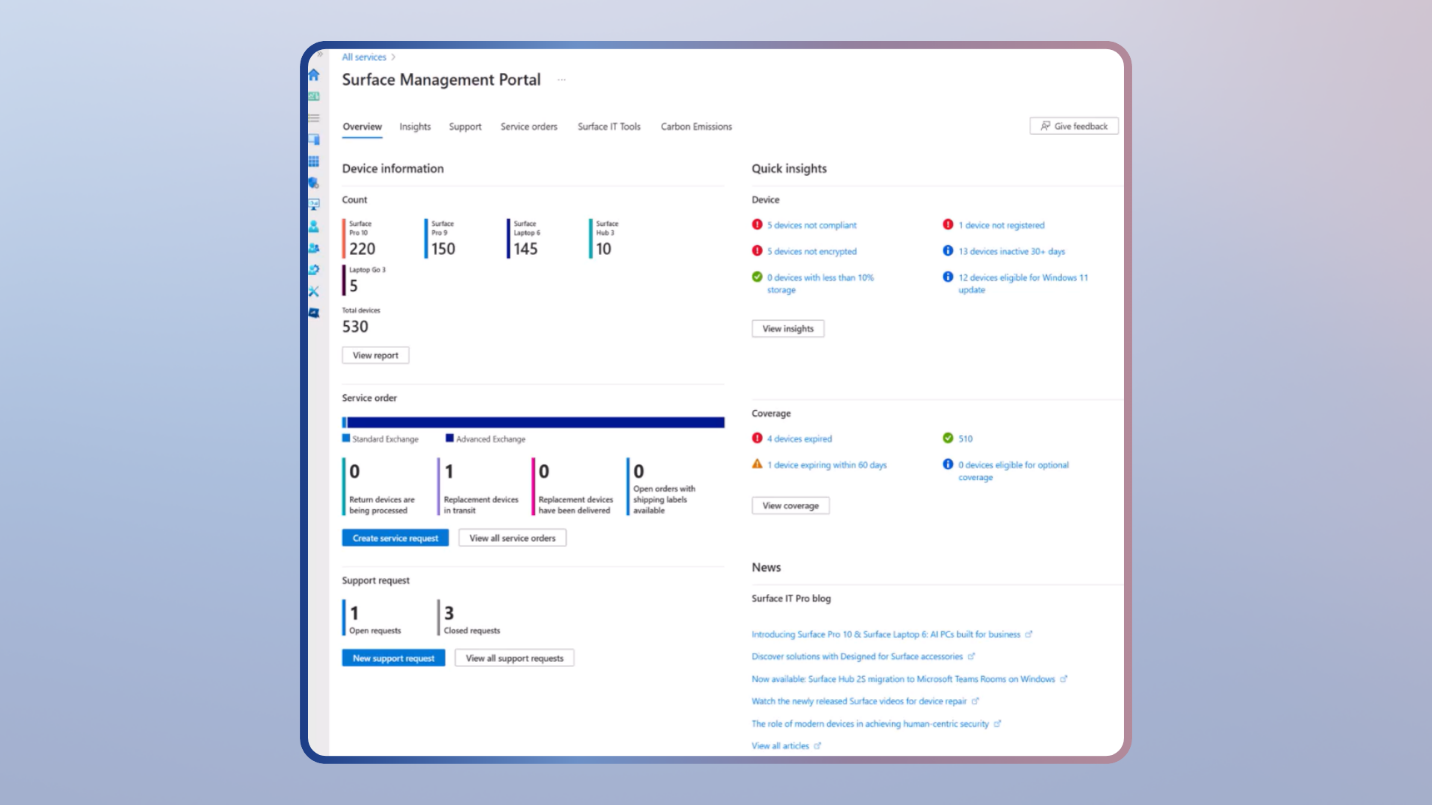This screenshot has height=805, width=1432.
Task: Click green check icon beside less than 10% storage
Action: click(757, 277)
